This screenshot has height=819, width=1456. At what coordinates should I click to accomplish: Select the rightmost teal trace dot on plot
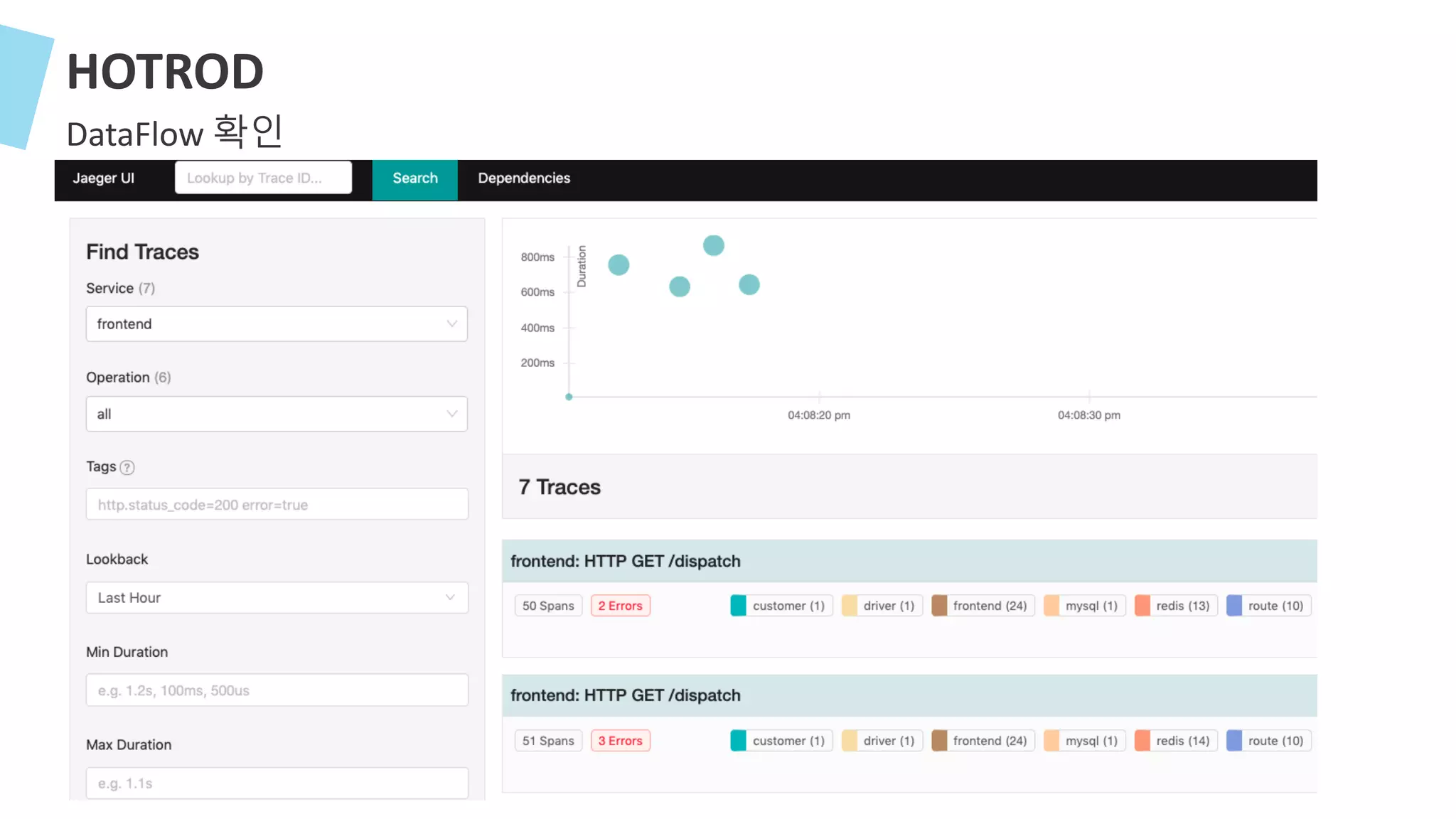[x=749, y=285]
